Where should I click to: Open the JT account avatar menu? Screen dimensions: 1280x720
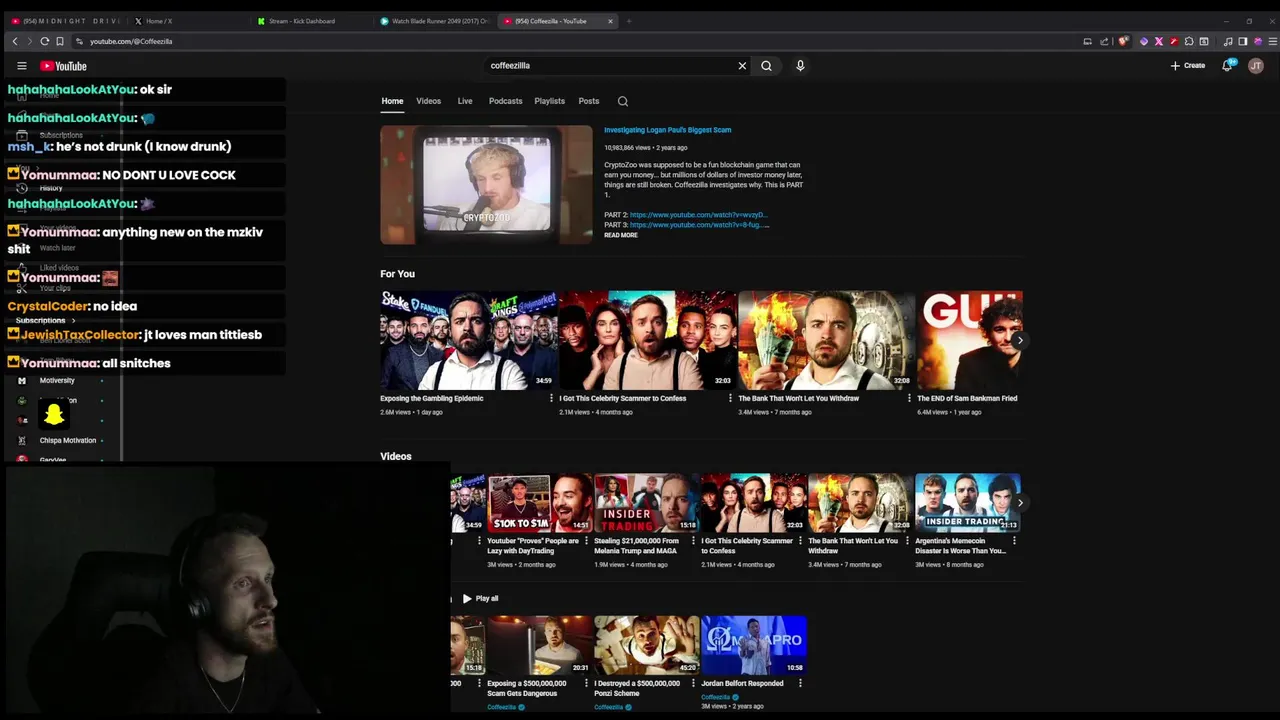click(1256, 66)
